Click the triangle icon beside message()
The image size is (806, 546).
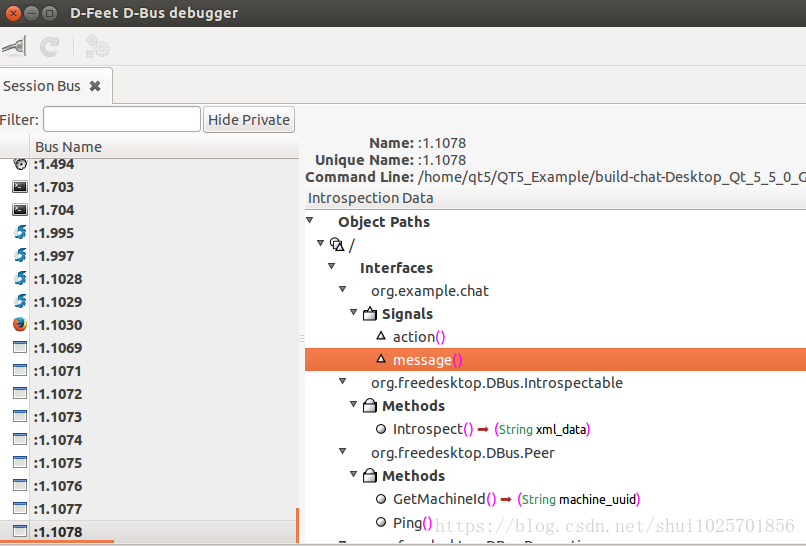pos(381,359)
